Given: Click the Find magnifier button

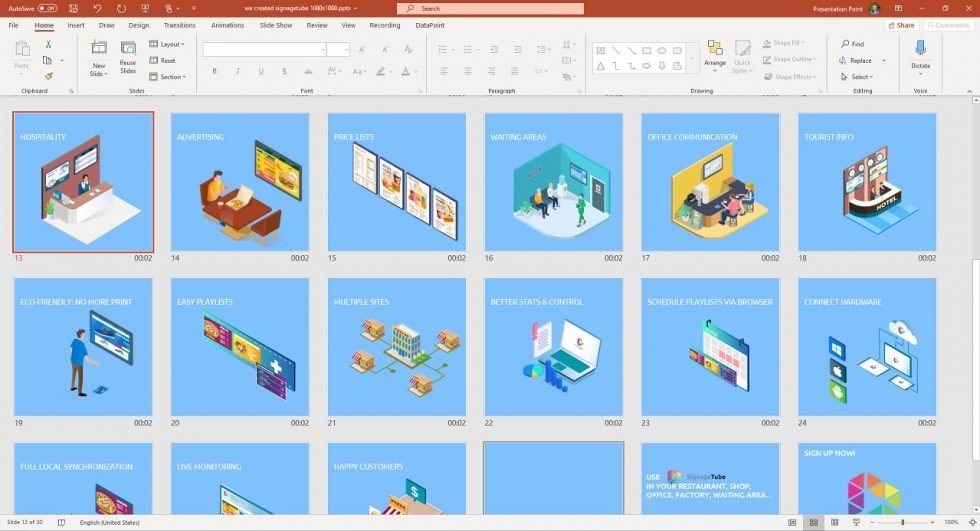Looking at the screenshot, I should tap(852, 44).
